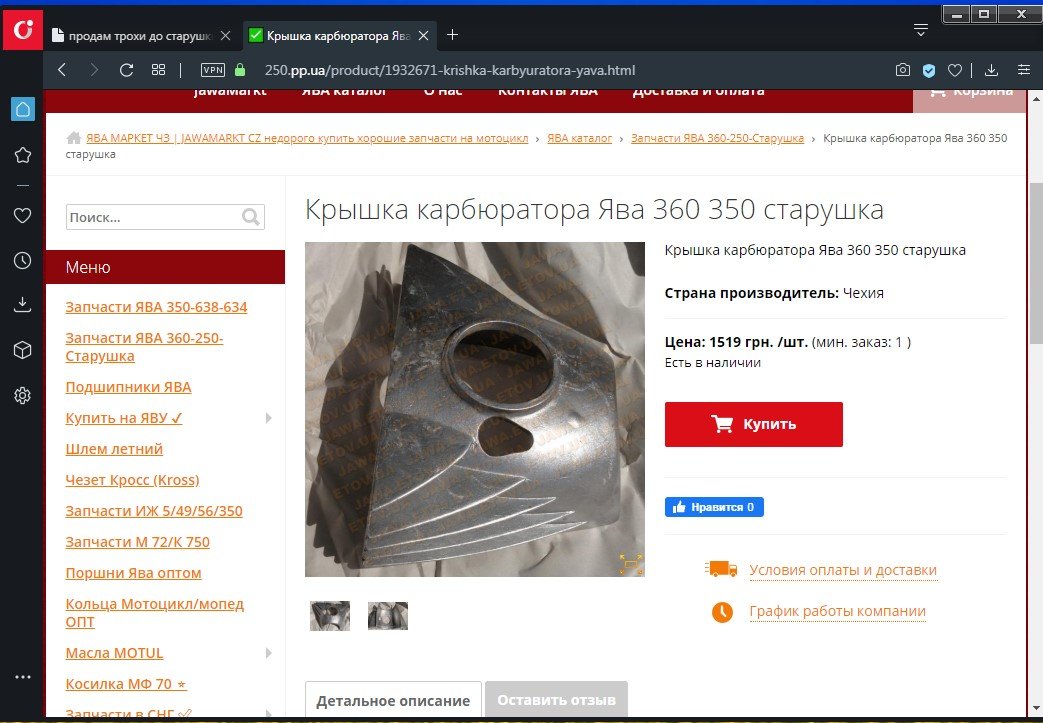Switch to the продам трохи browser tab

(138, 35)
